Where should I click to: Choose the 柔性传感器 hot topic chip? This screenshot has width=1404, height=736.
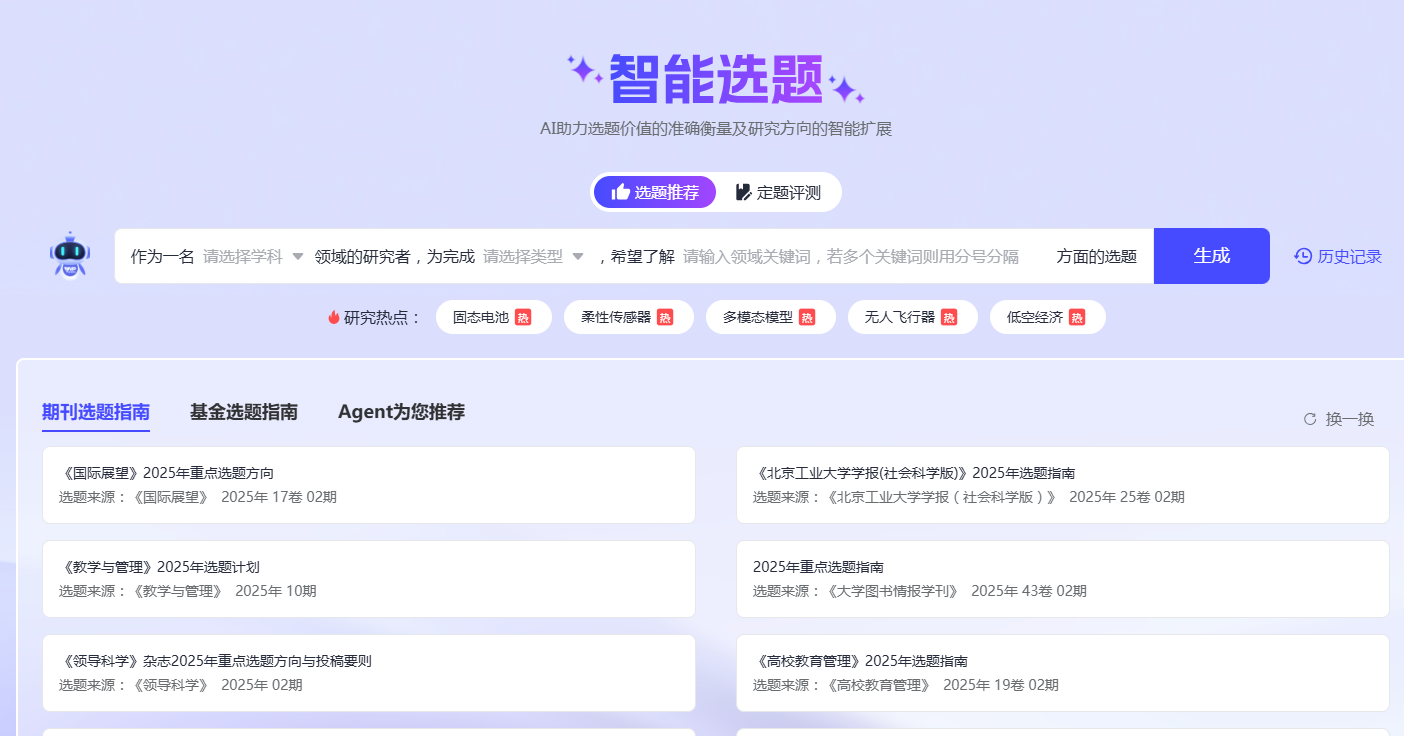[x=628, y=317]
